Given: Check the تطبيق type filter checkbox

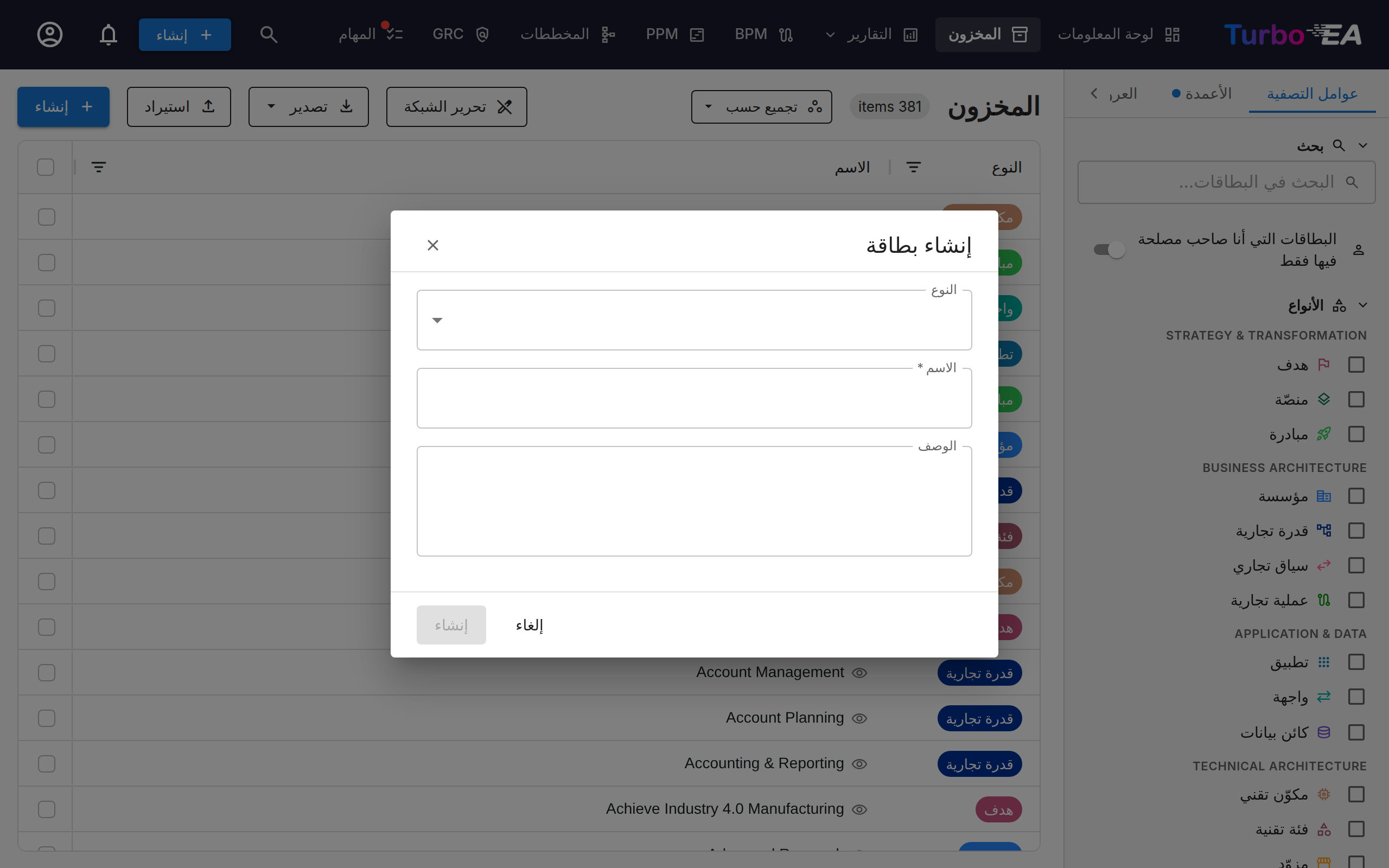Looking at the screenshot, I should pyautogui.click(x=1356, y=662).
